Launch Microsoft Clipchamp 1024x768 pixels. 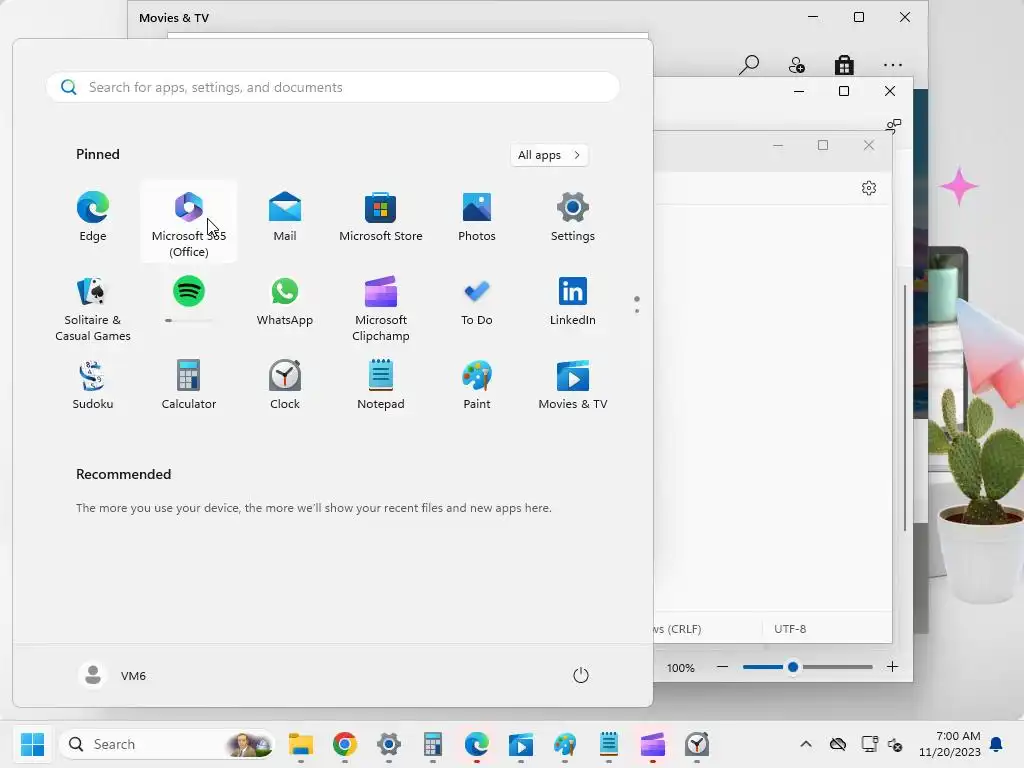pyautogui.click(x=381, y=309)
